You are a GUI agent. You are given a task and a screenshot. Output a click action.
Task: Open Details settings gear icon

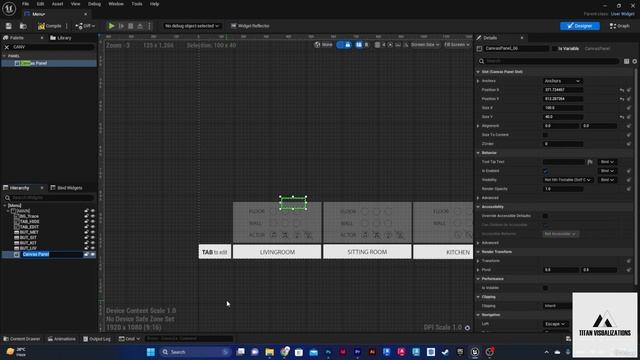click(x=635, y=61)
